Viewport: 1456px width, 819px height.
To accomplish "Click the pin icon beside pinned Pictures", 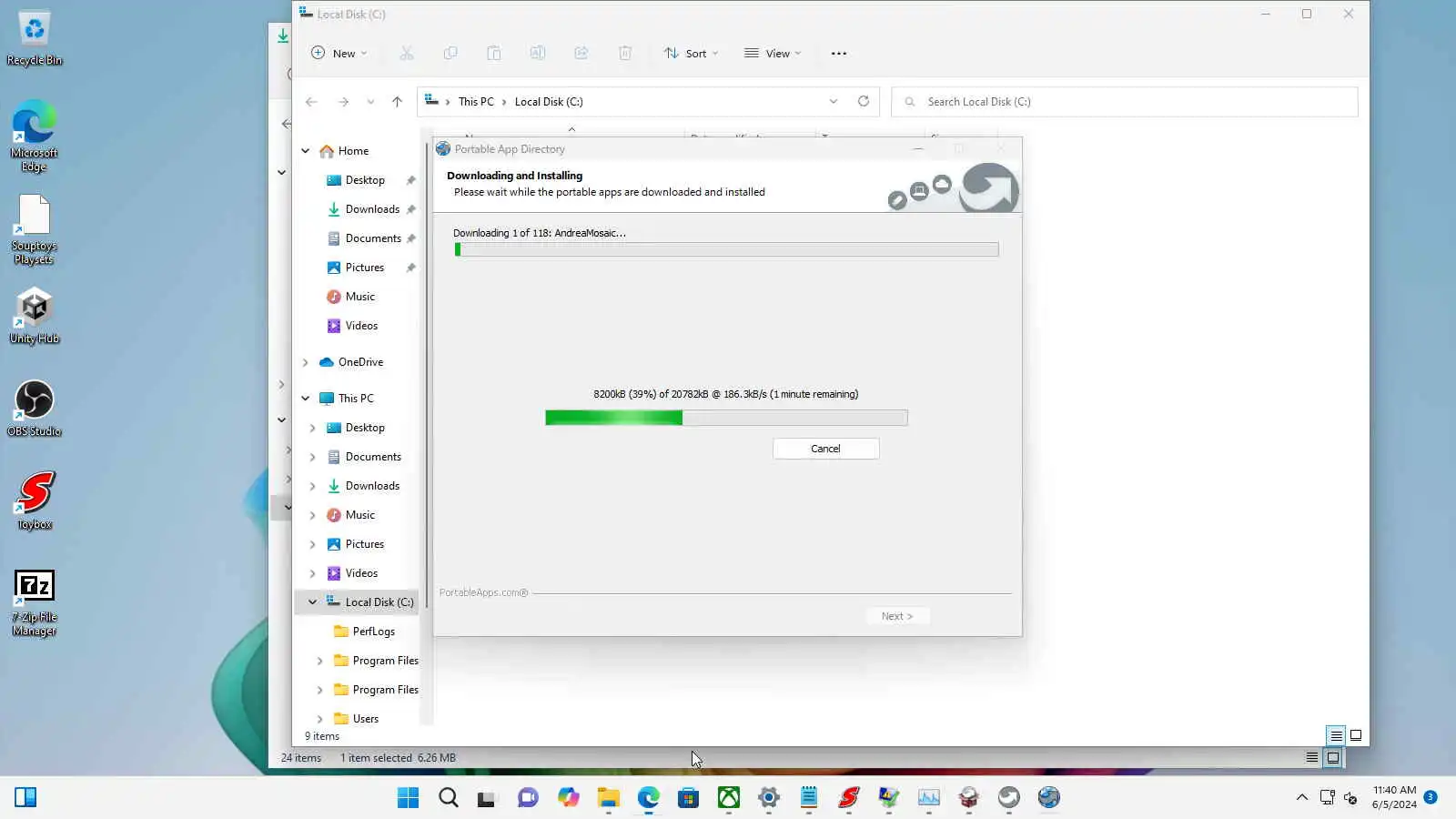I will [411, 268].
